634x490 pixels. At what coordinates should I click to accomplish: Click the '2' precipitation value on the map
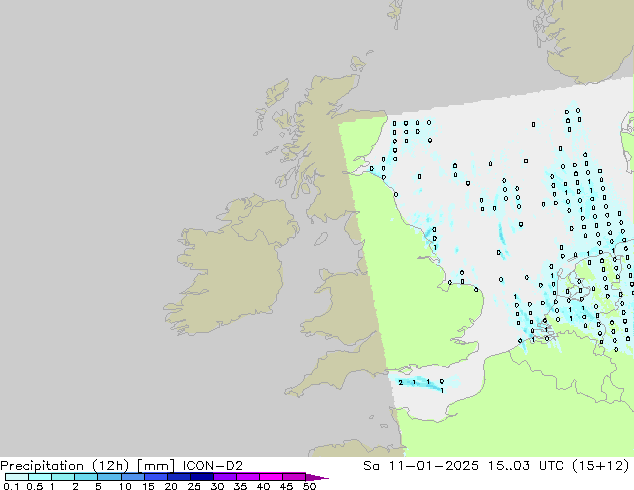tap(400, 382)
